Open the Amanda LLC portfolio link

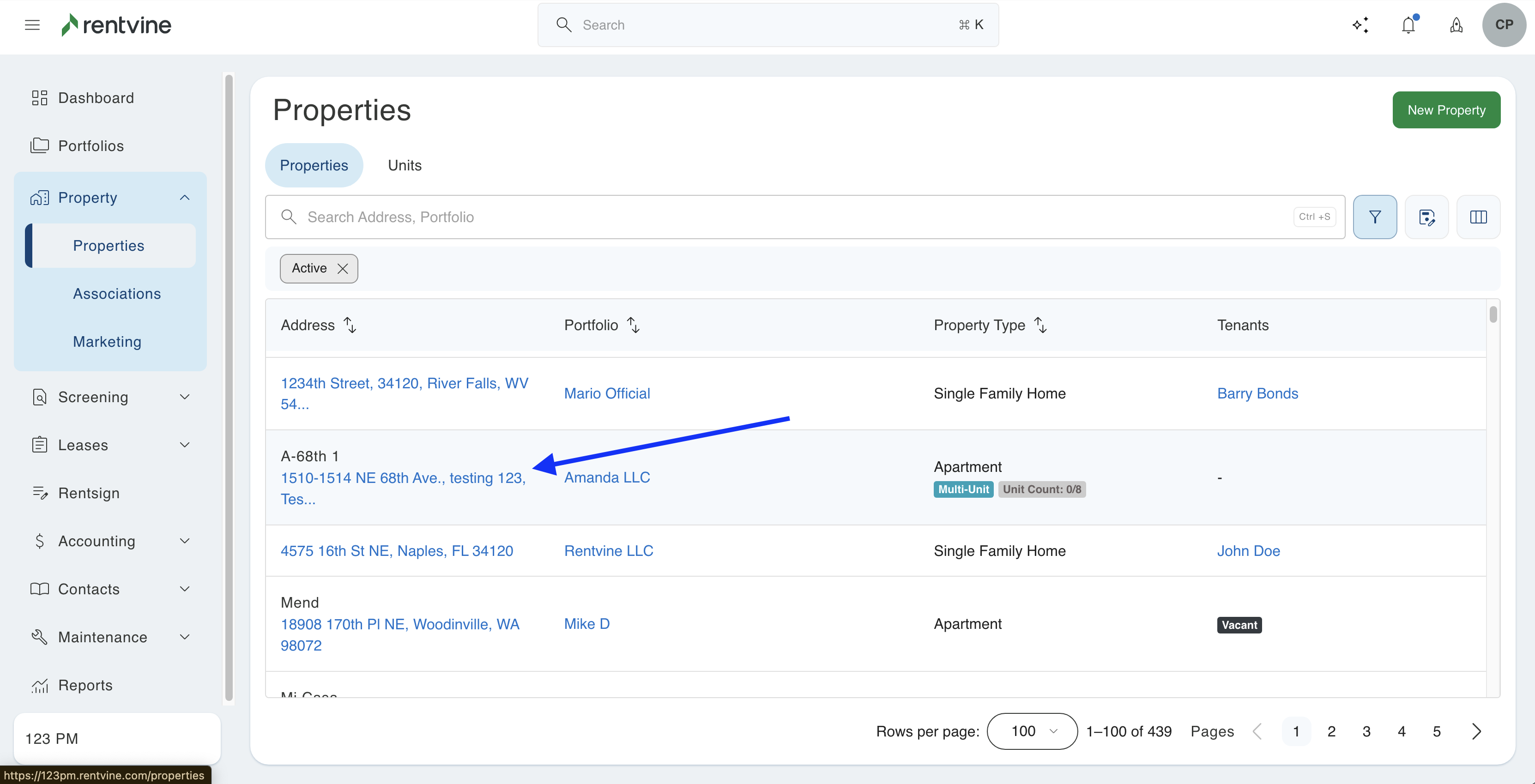pos(607,478)
